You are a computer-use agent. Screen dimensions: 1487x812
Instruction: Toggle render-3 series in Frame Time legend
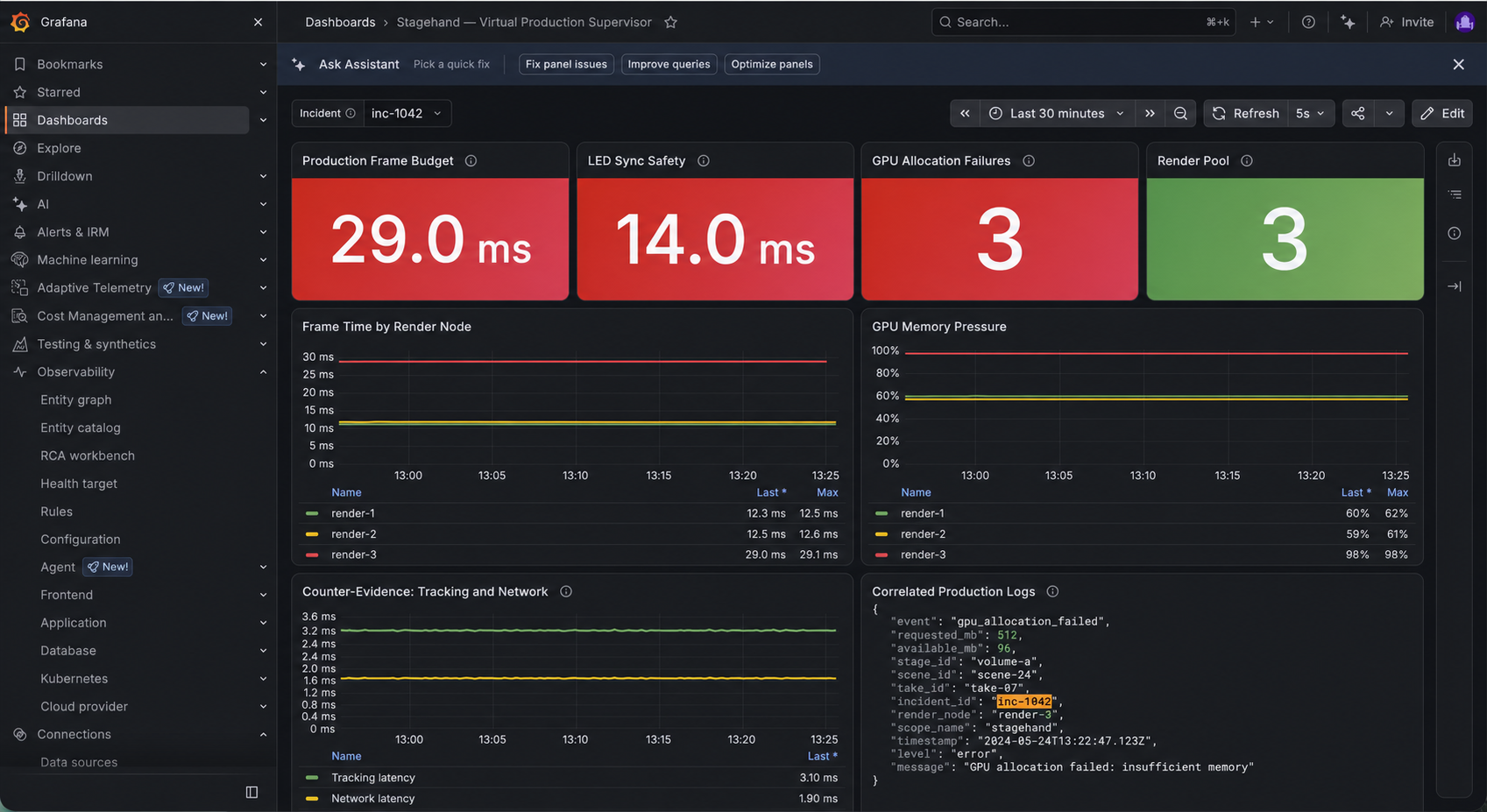(353, 554)
